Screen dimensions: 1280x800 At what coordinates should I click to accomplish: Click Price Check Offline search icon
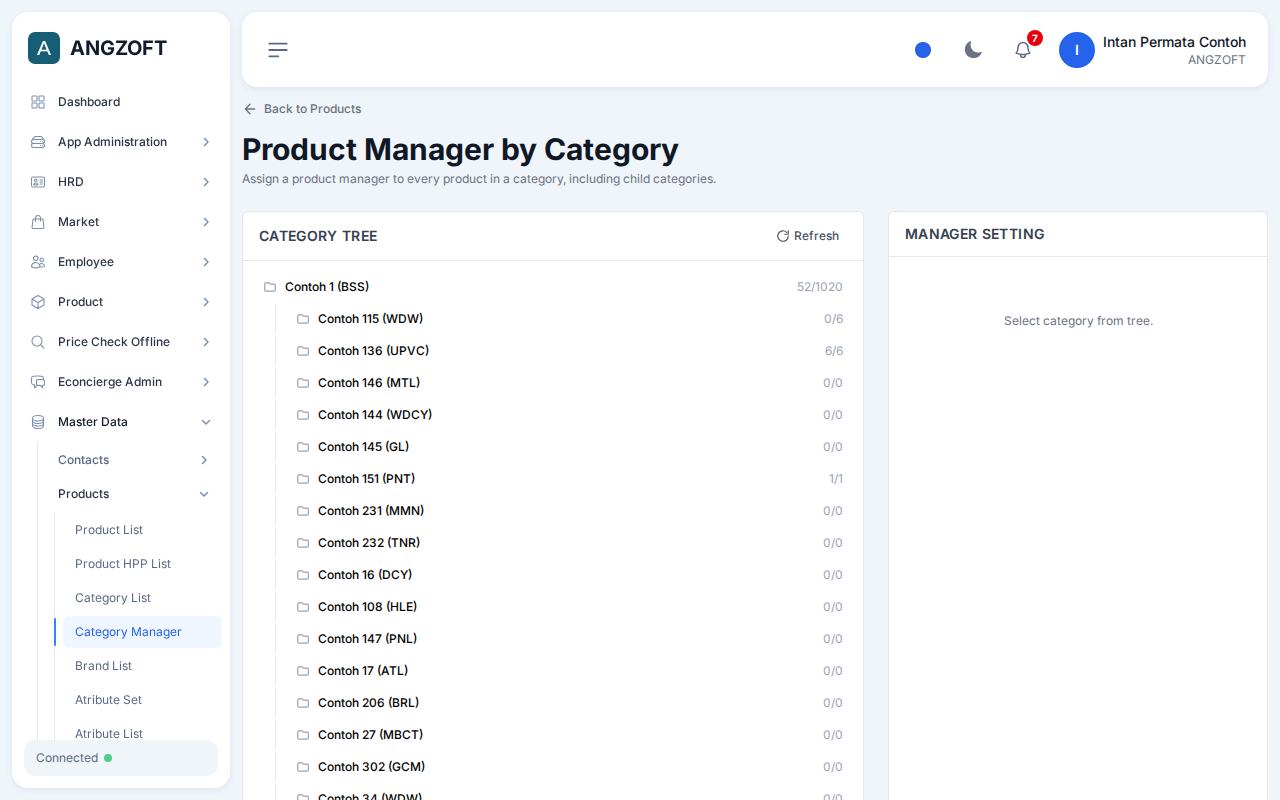point(38,342)
